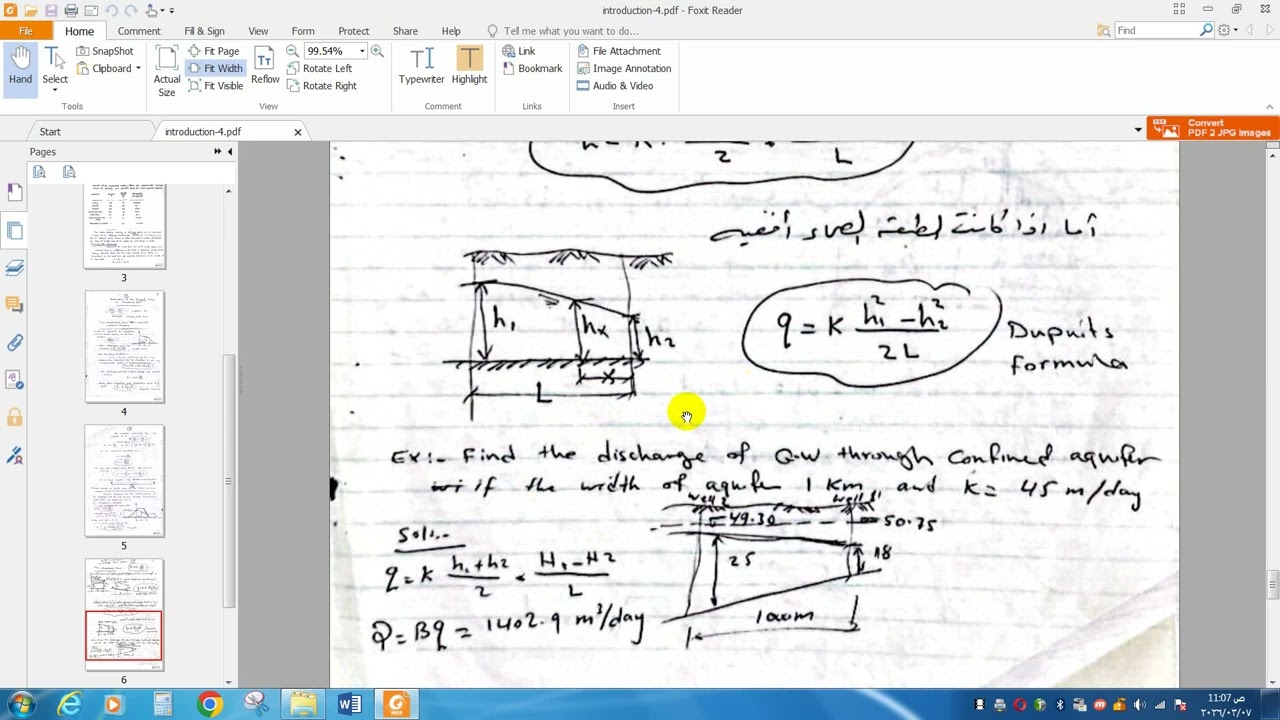Rotate the page left
Image resolution: width=1280 pixels, height=720 pixels.
tap(319, 68)
